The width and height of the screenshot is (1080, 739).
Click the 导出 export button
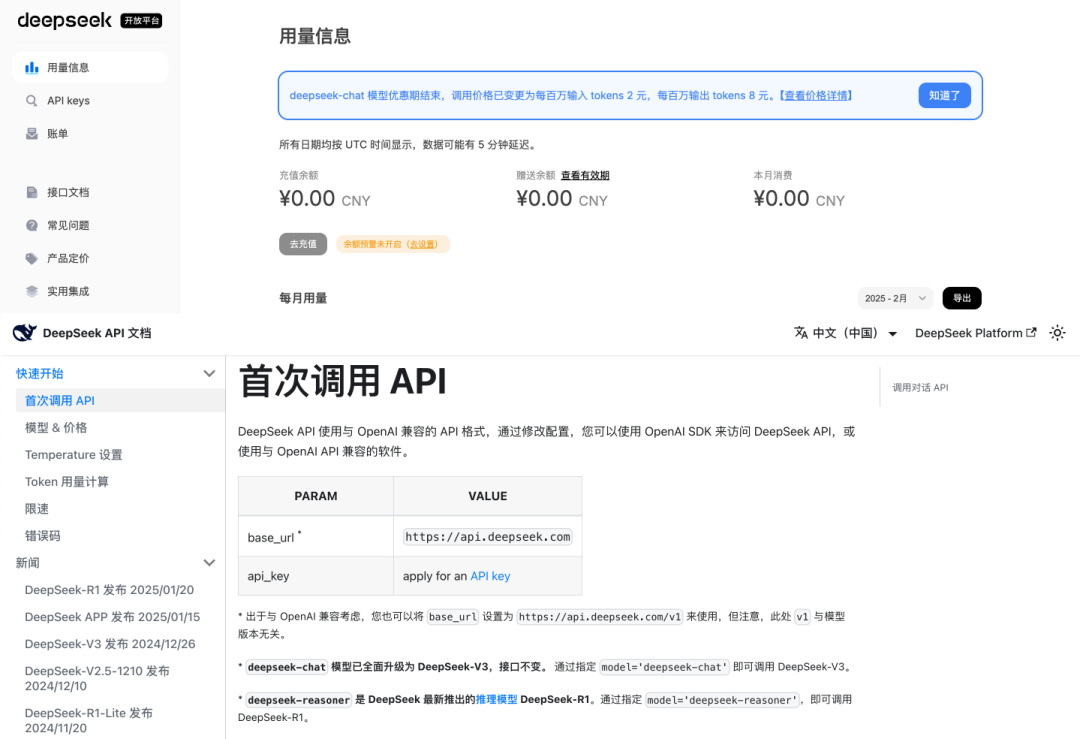click(x=962, y=298)
